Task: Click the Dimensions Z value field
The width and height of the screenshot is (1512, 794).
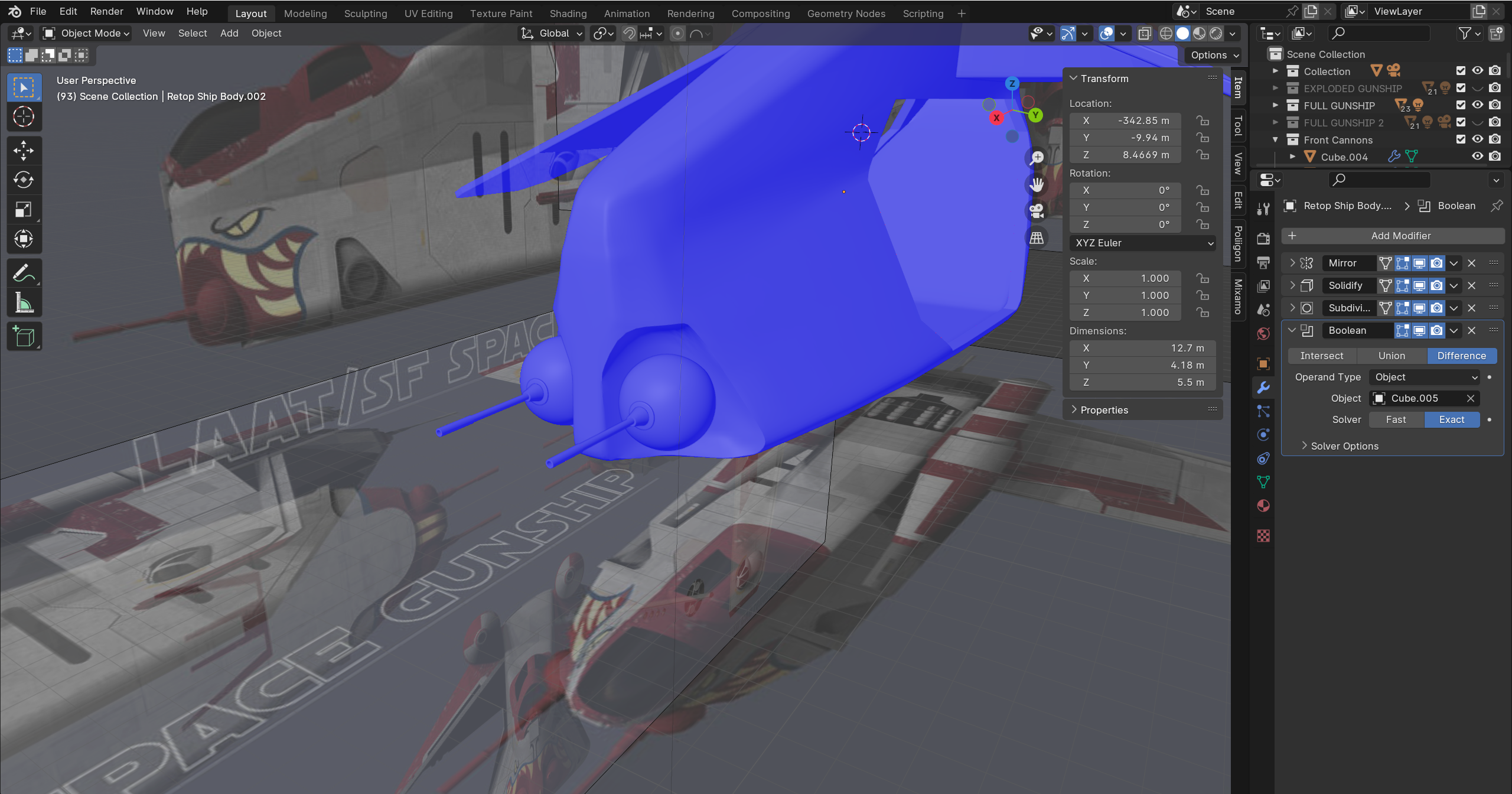Action: (x=1142, y=382)
